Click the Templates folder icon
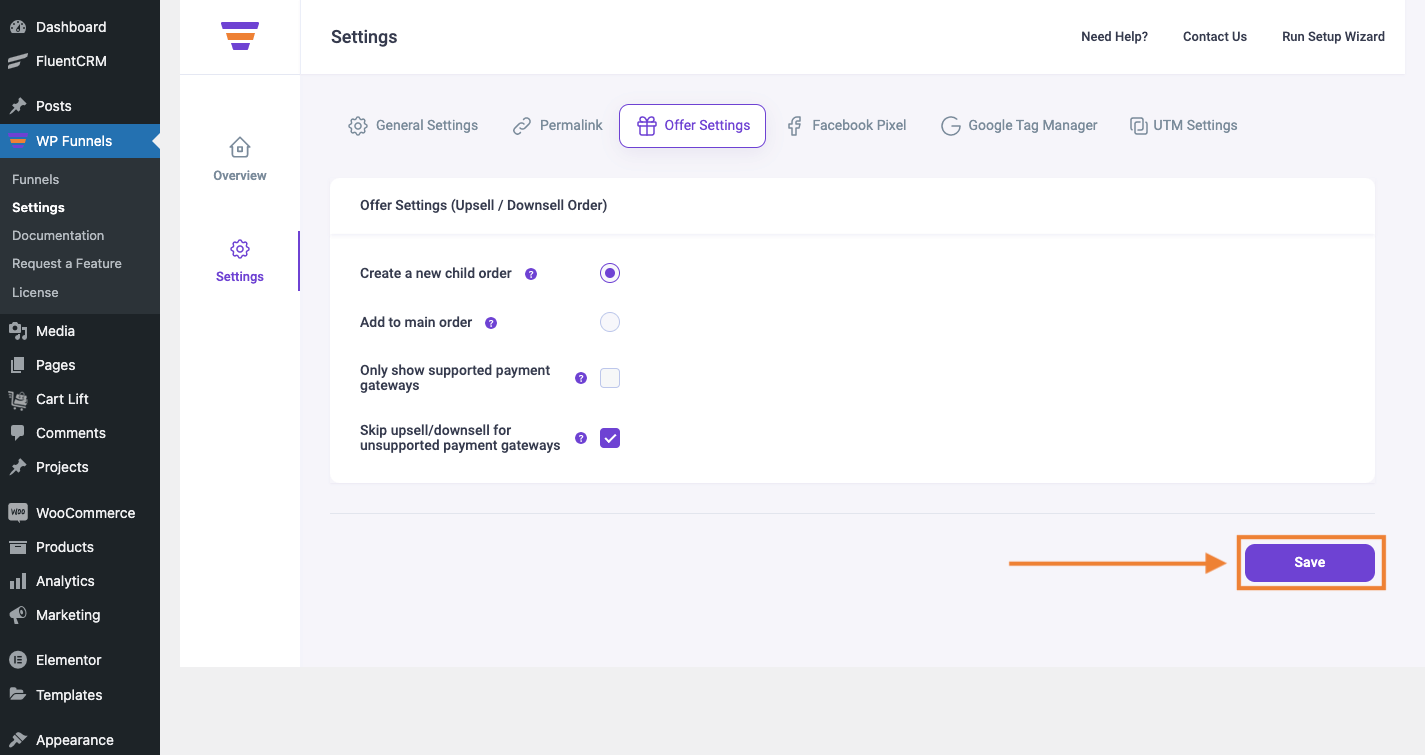The image size is (1425, 755). [18, 695]
